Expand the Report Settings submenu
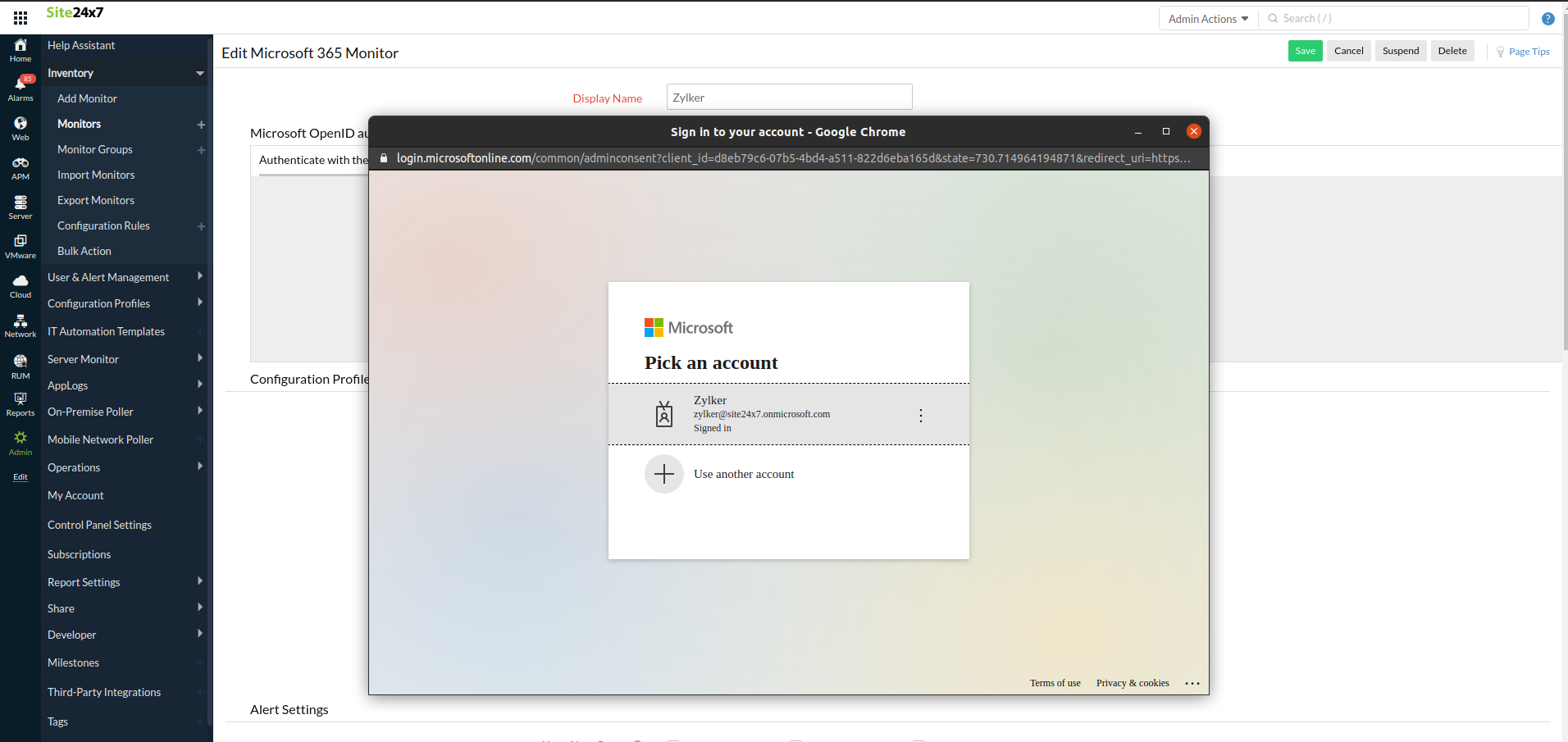1568x742 pixels. click(x=199, y=582)
